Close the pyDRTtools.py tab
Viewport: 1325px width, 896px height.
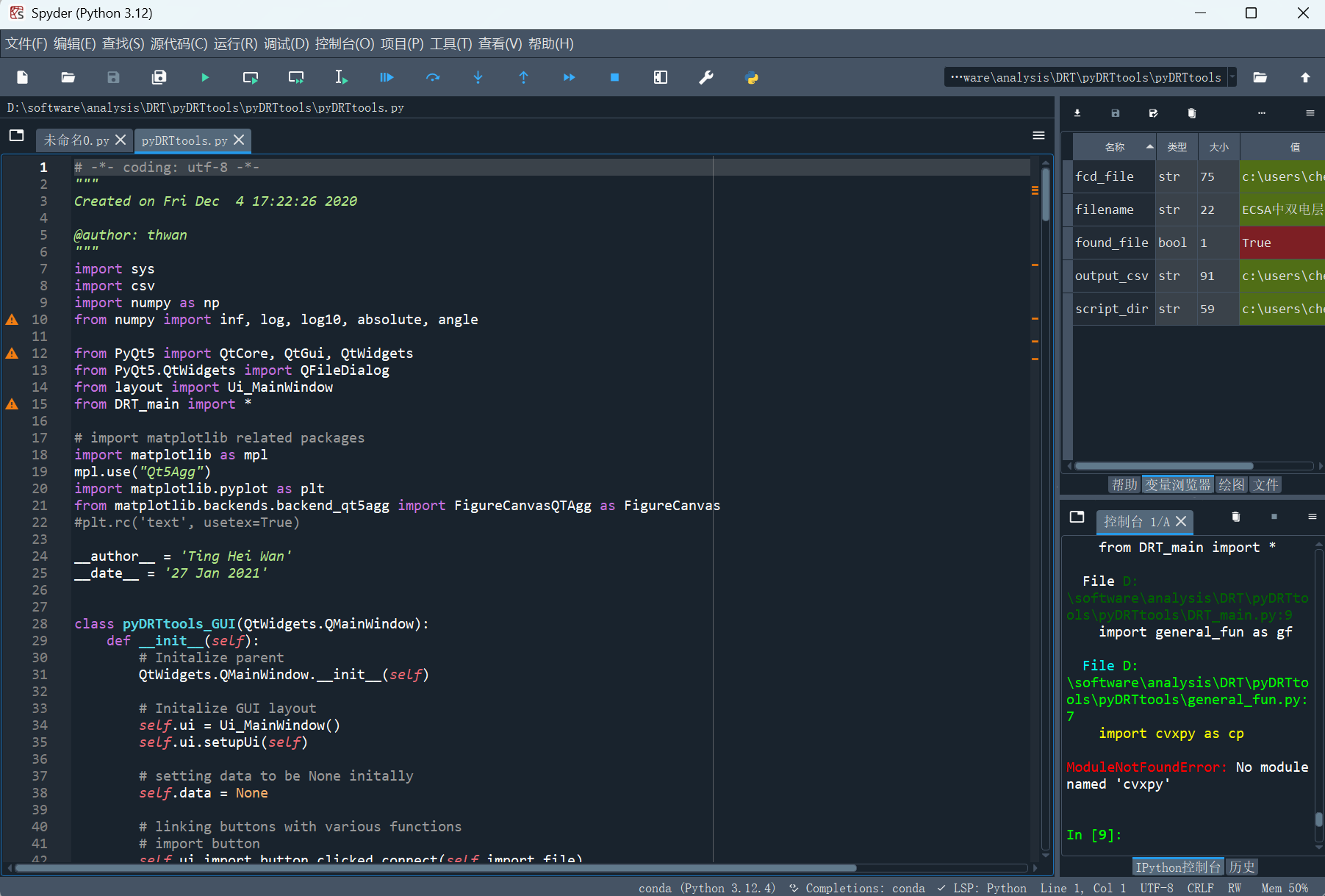239,140
